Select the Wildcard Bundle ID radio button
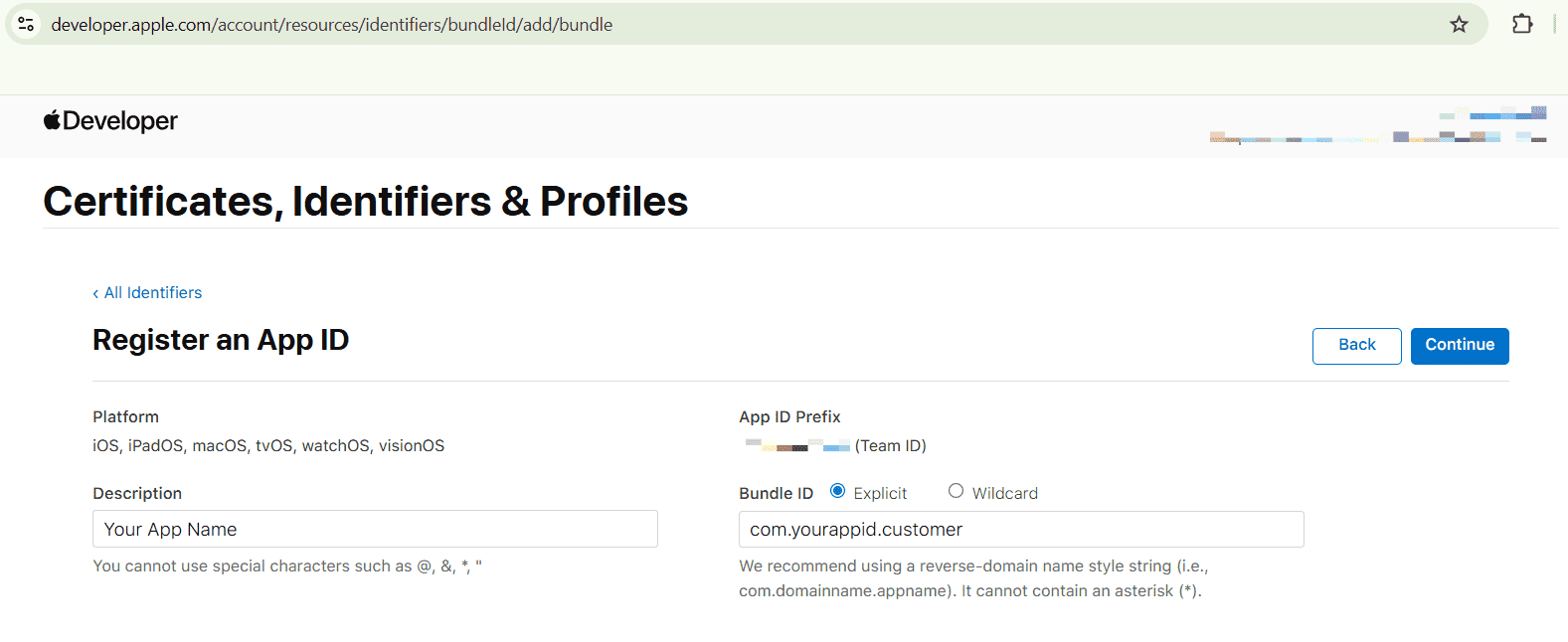The image size is (1568, 642). pyautogui.click(x=956, y=491)
